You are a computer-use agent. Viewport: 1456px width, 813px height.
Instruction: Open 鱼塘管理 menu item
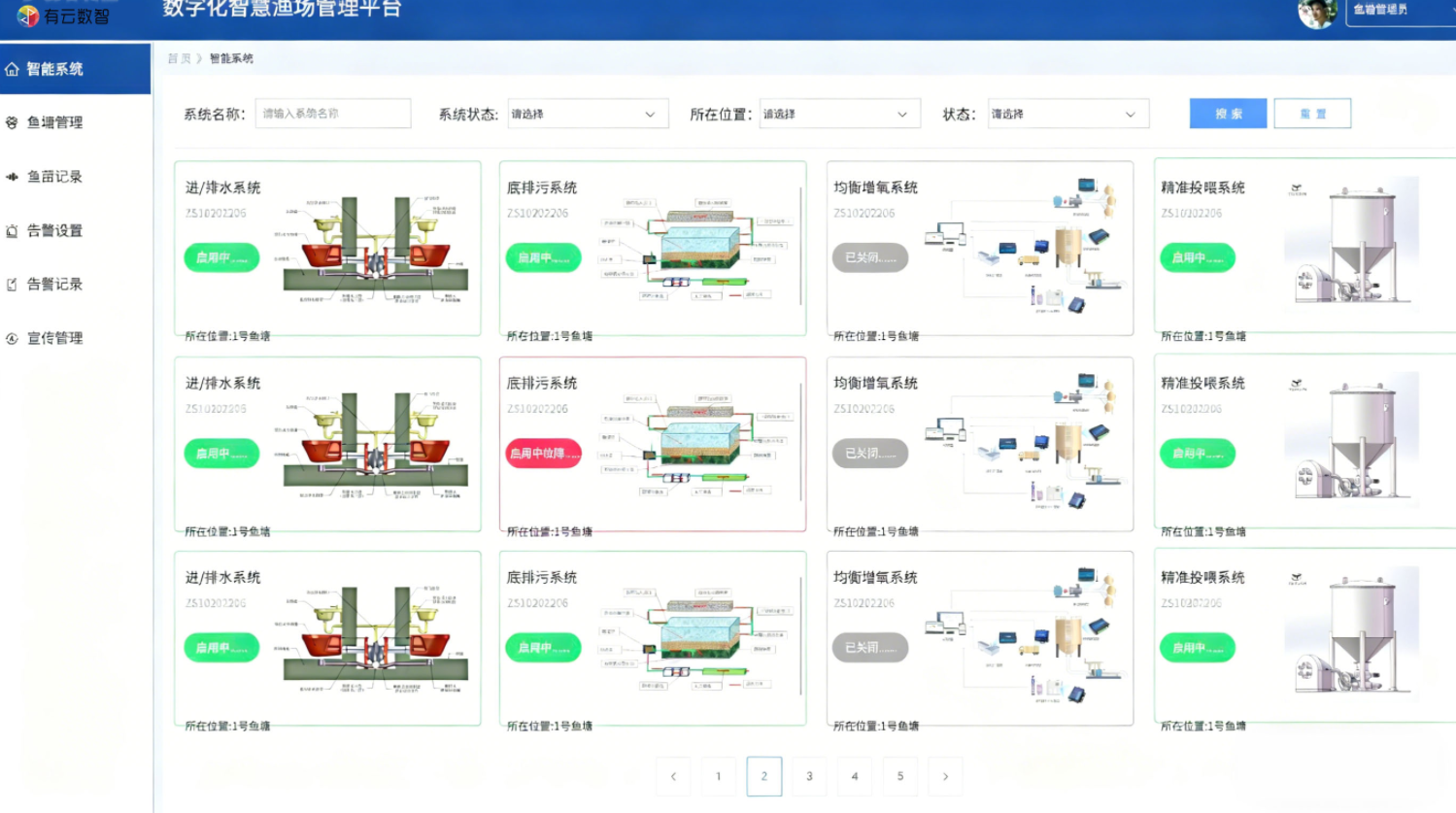click(55, 122)
